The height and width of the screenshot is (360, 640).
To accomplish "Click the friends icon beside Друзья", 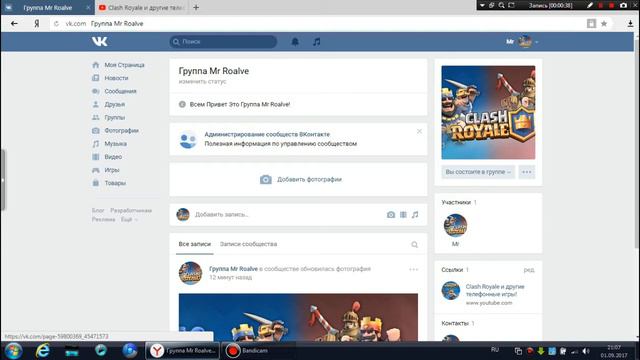I will 96,104.
